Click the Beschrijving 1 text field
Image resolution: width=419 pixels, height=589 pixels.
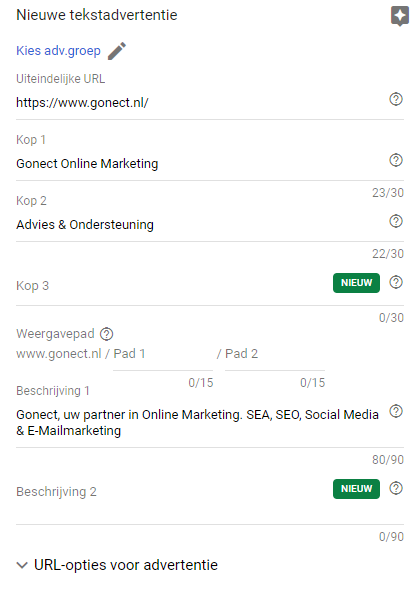199,423
